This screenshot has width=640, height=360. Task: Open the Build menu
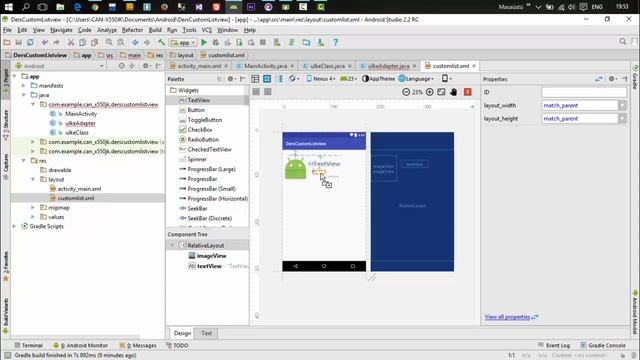[155, 30]
